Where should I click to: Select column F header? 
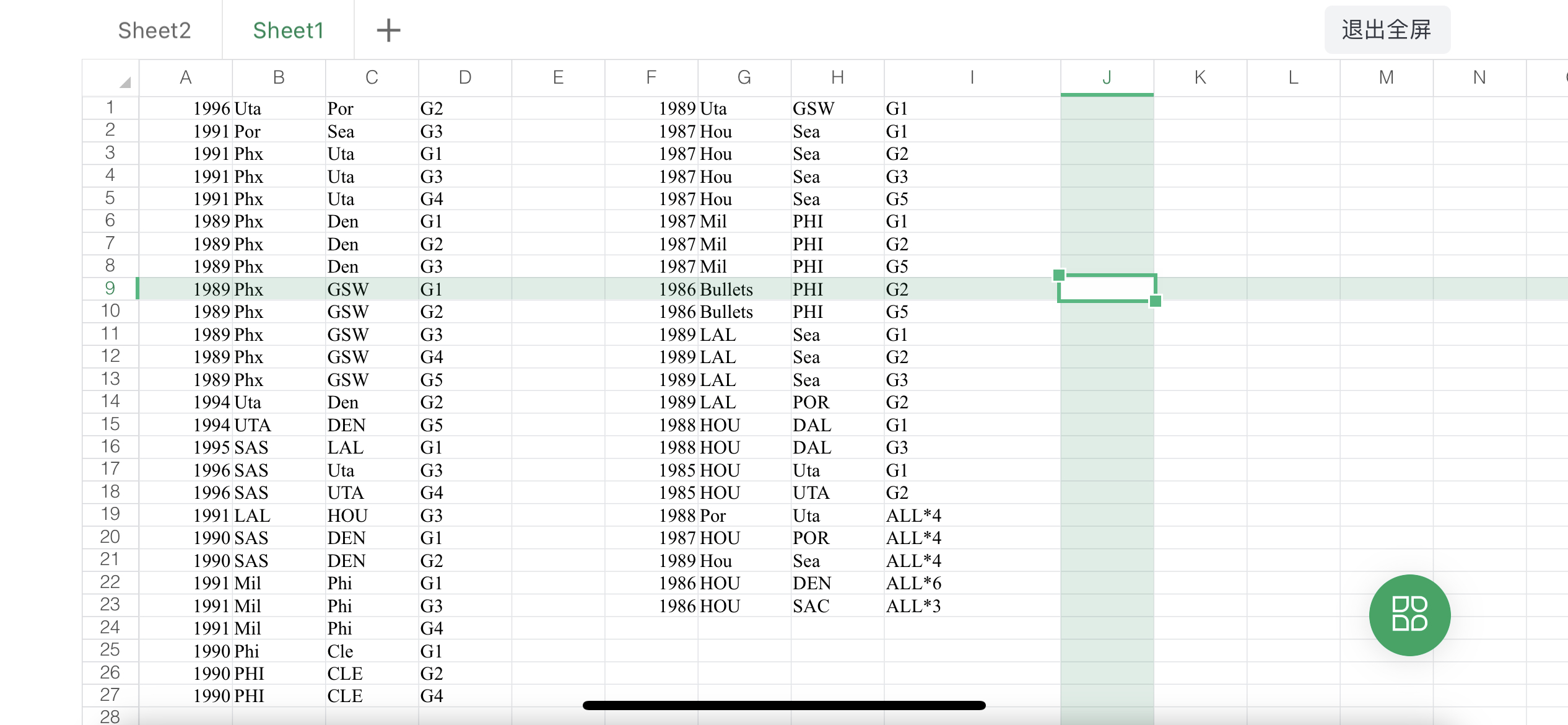pyautogui.click(x=651, y=77)
